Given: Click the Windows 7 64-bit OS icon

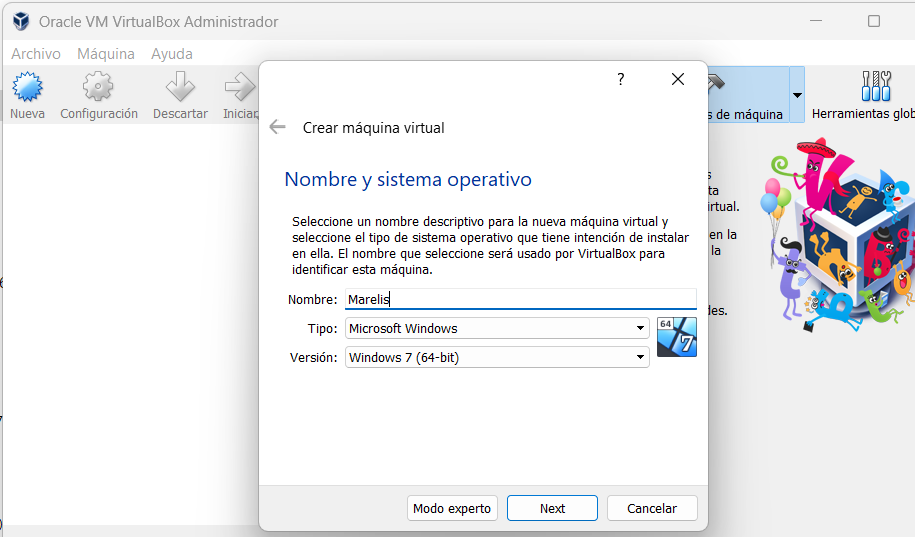Looking at the screenshot, I should [x=677, y=337].
